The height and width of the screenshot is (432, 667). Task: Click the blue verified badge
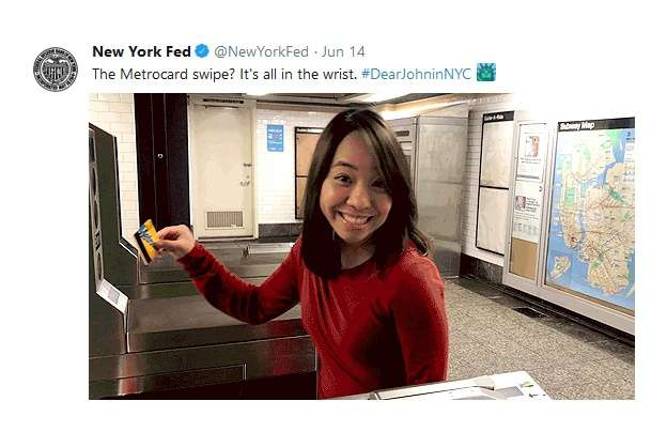[202, 51]
